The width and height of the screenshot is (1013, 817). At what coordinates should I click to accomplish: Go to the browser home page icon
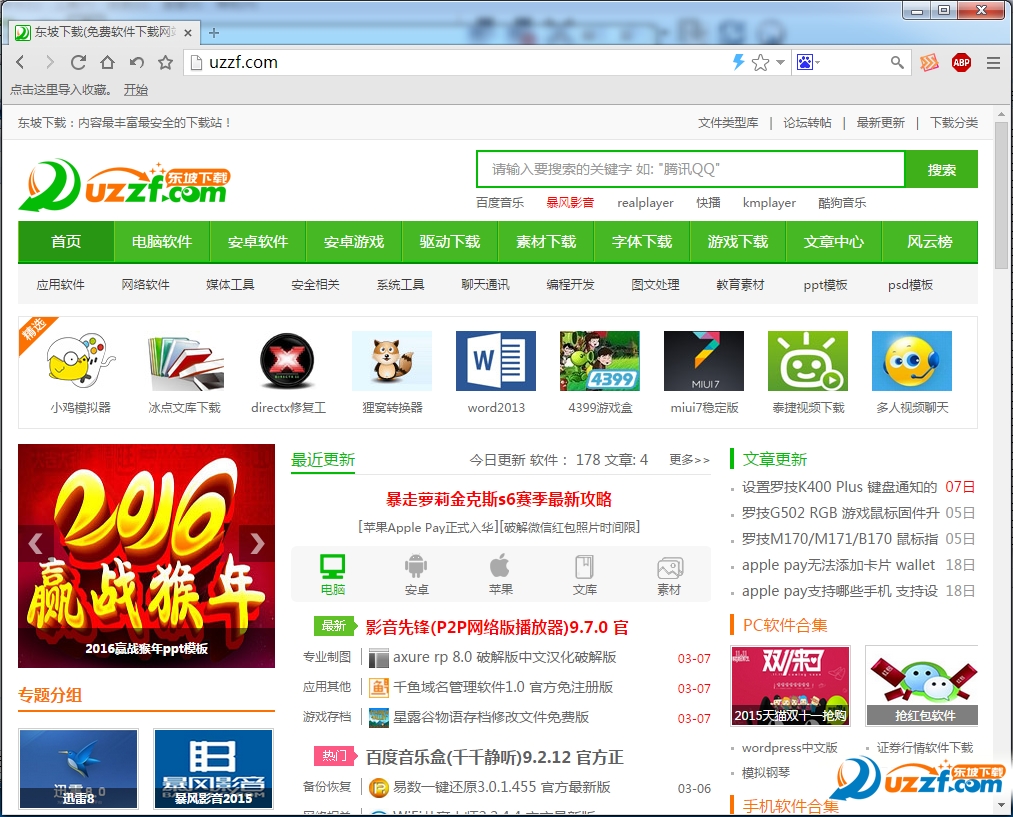107,62
